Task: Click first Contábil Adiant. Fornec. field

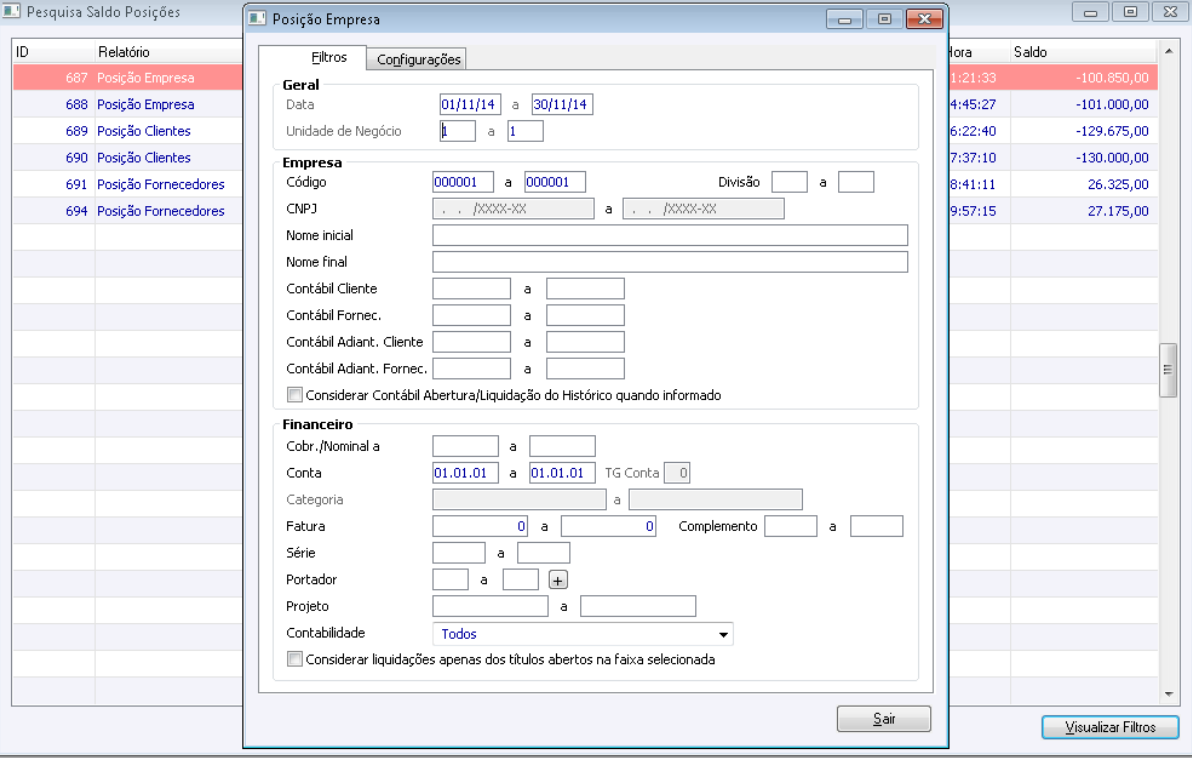Action: click(x=471, y=368)
